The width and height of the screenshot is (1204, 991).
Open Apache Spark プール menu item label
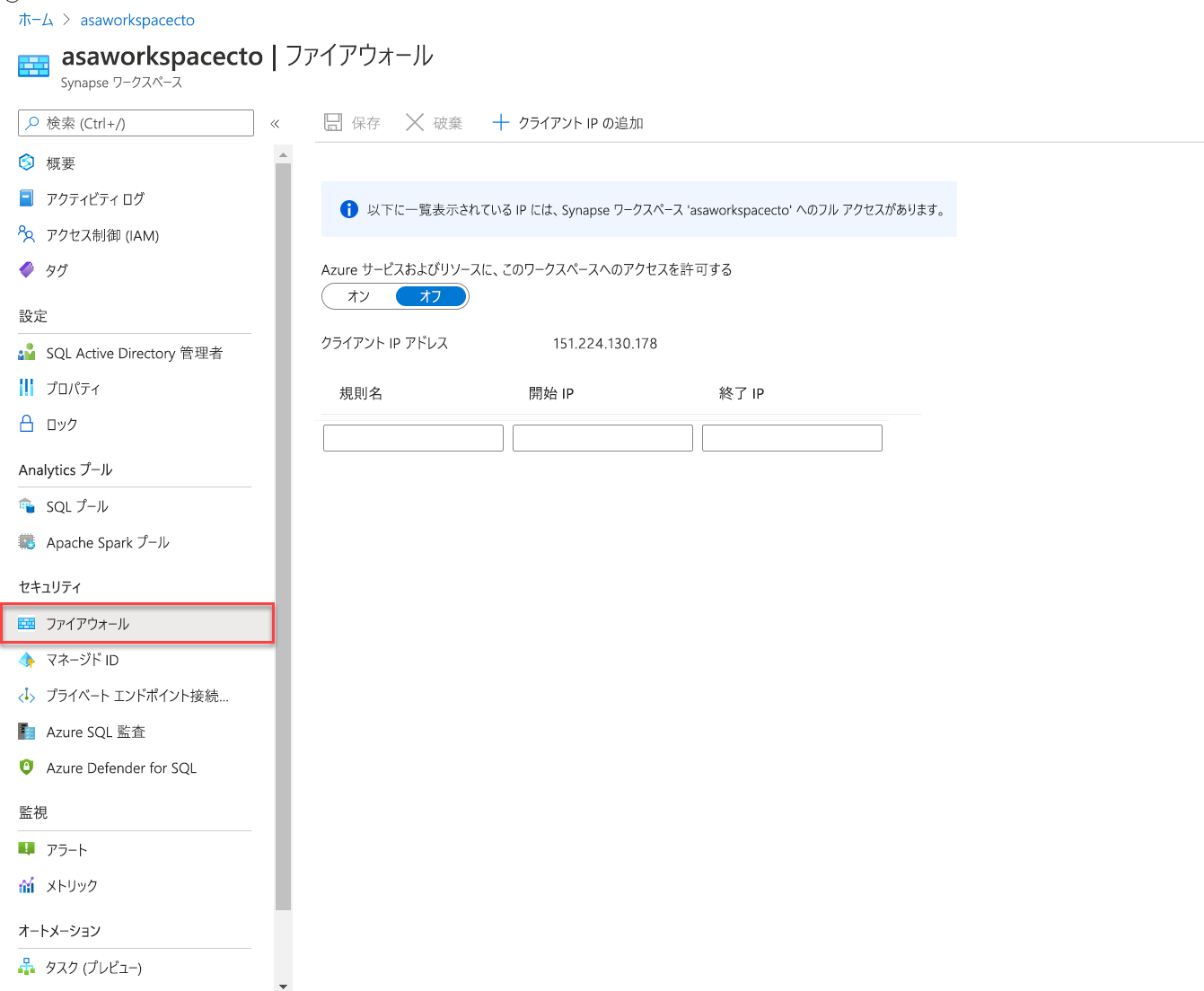click(108, 543)
